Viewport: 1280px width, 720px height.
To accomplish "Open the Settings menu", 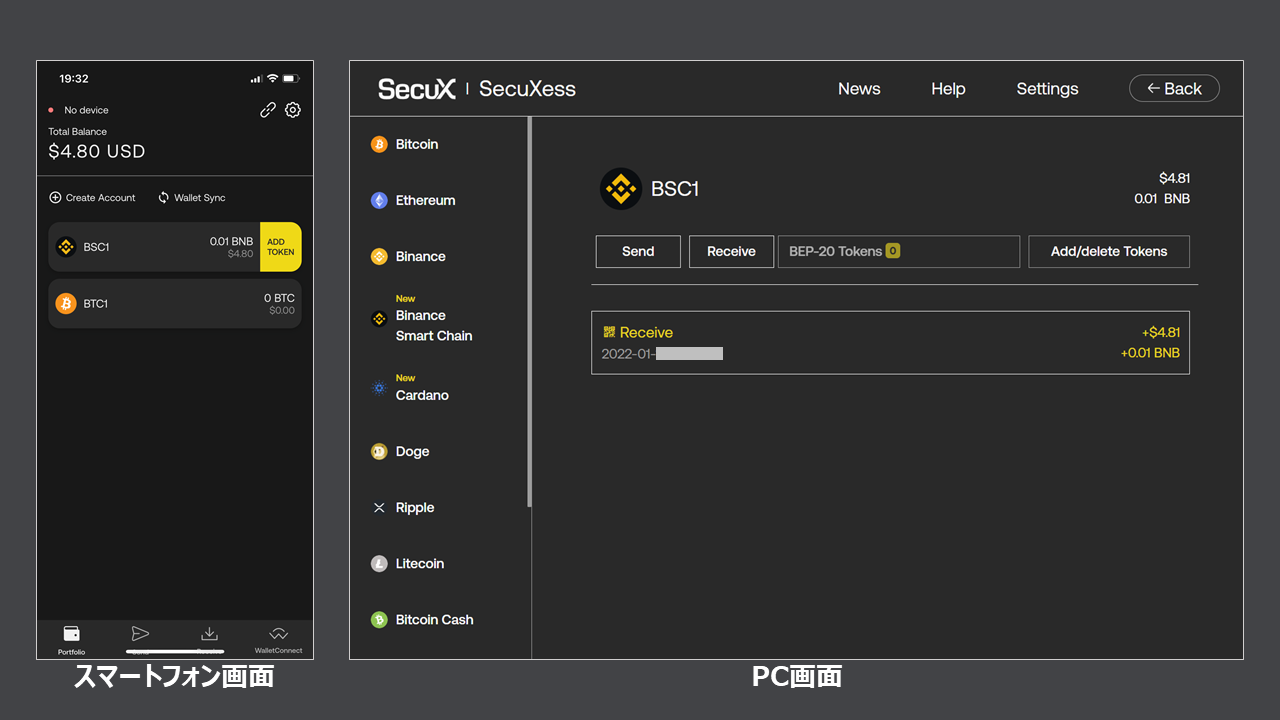I will pyautogui.click(x=1047, y=89).
